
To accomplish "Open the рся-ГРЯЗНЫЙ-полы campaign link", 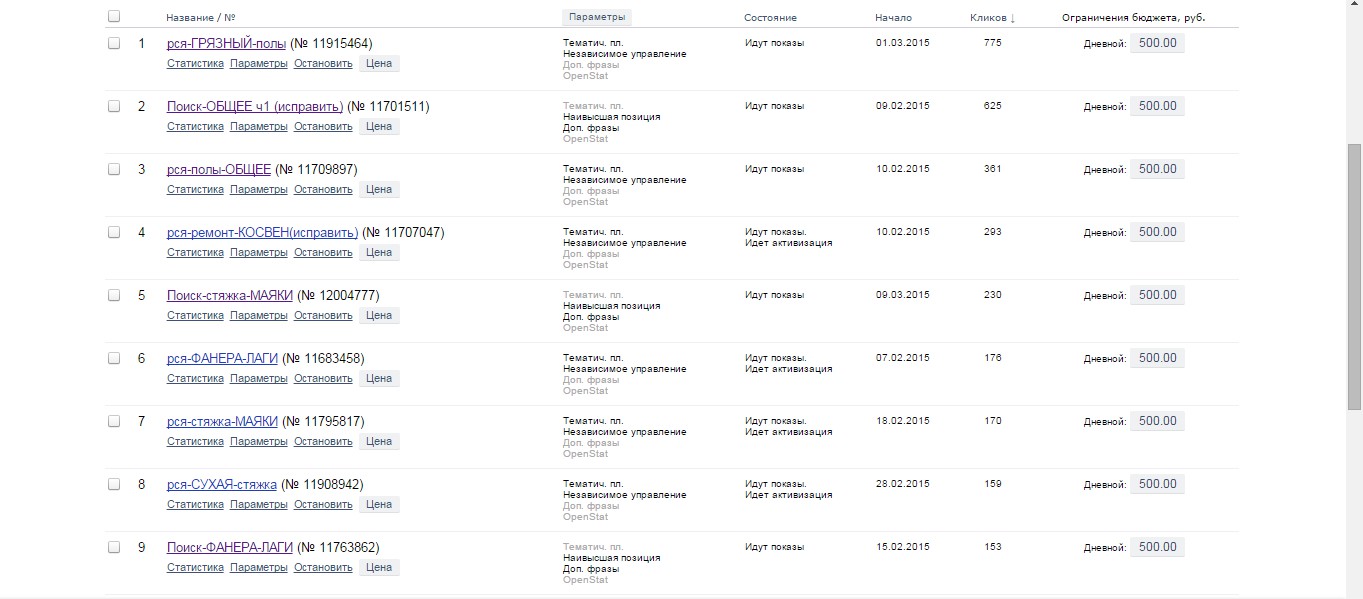I will pyautogui.click(x=227, y=43).
